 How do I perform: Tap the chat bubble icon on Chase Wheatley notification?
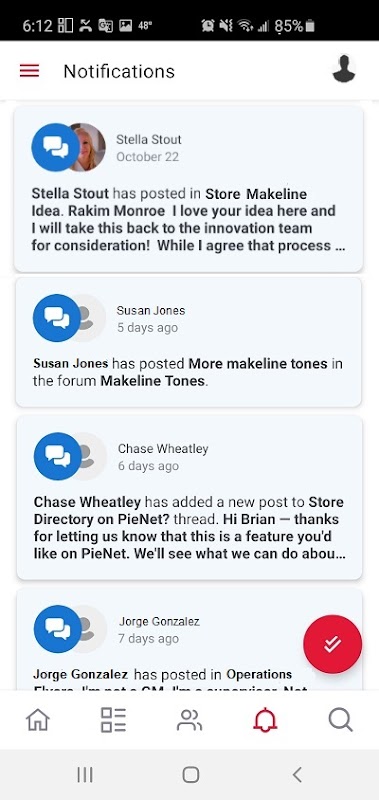coord(57,456)
